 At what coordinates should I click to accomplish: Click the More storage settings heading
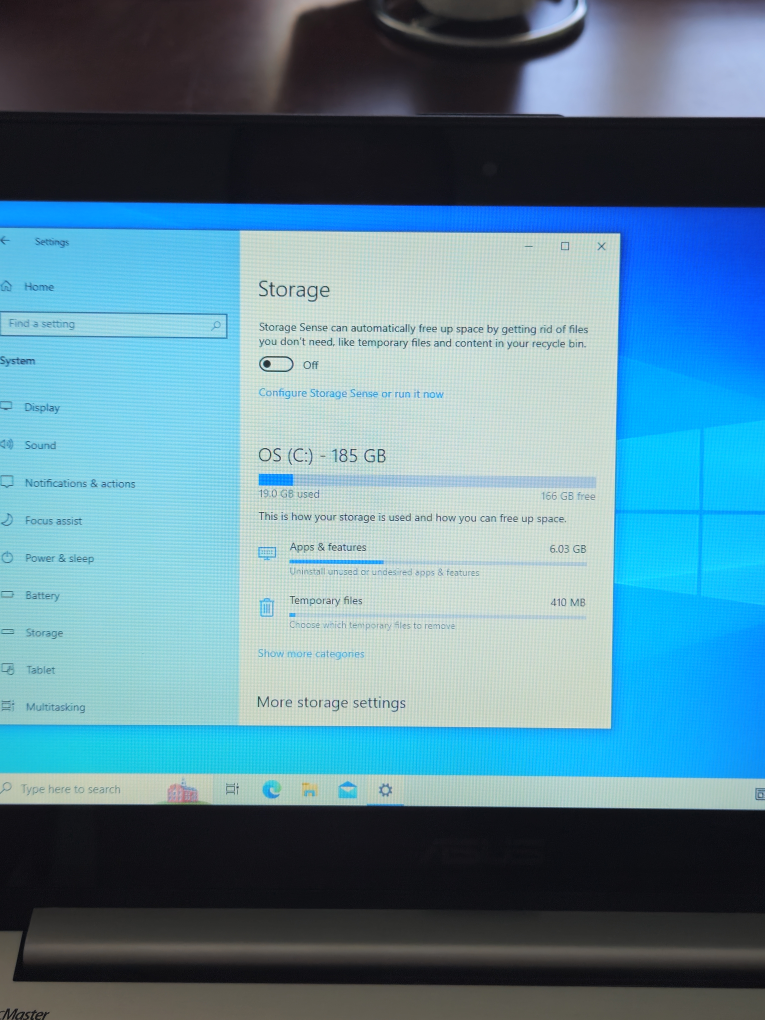pyautogui.click(x=331, y=703)
